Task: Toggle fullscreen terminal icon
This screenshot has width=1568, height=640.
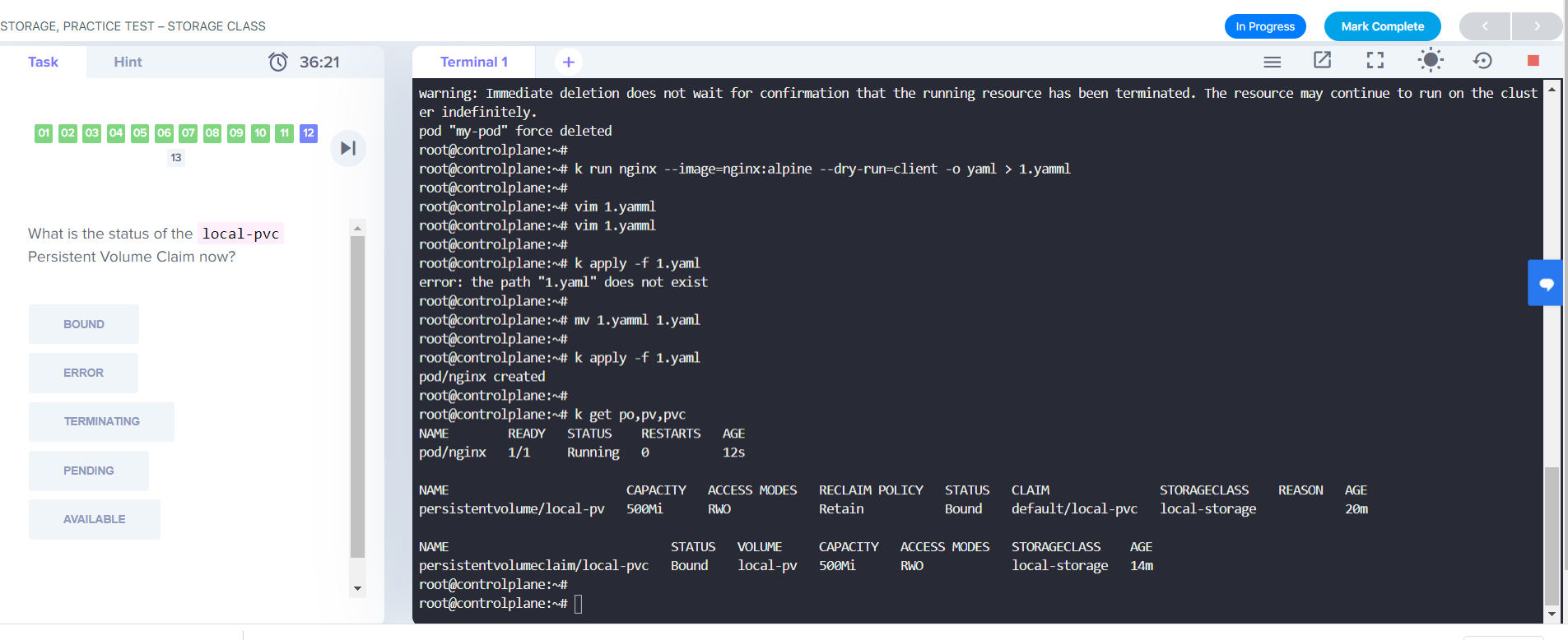Action: (1375, 60)
